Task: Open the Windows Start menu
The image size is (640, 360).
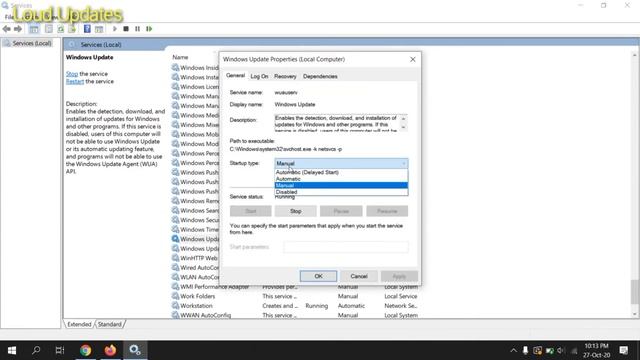Action: coord(12,350)
